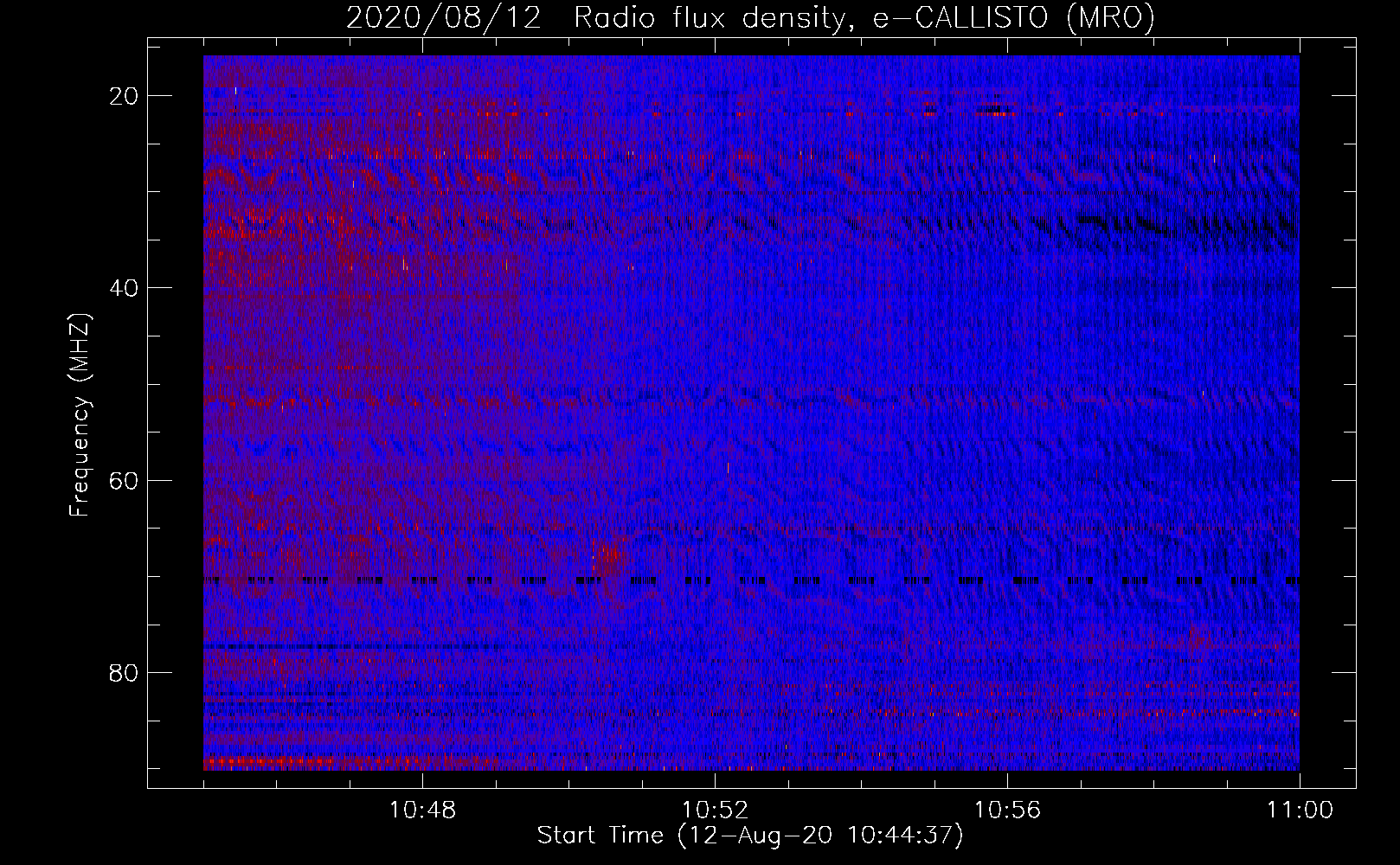Click the 80 frequency tick label

(125, 672)
